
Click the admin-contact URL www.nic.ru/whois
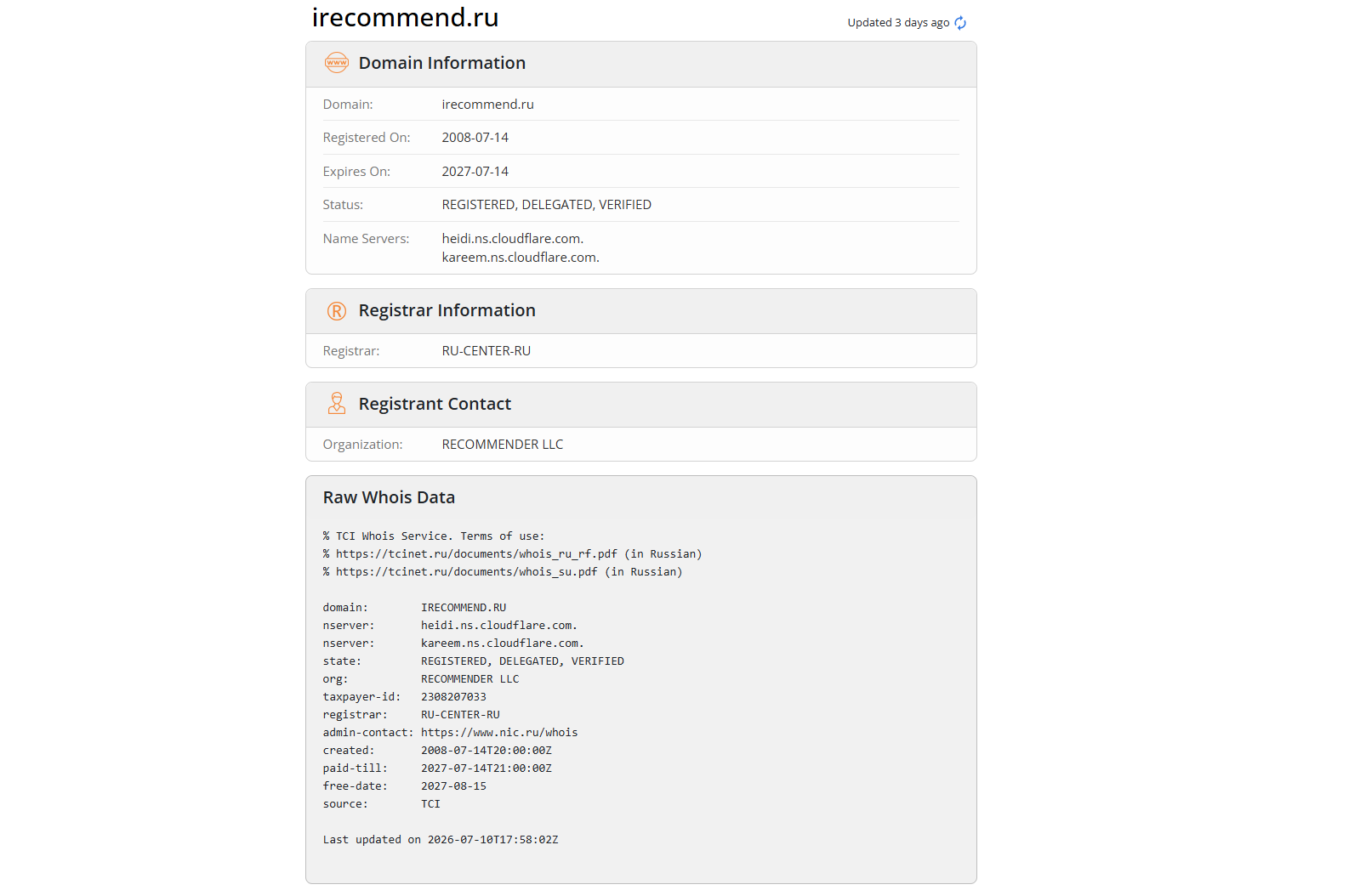(x=499, y=733)
